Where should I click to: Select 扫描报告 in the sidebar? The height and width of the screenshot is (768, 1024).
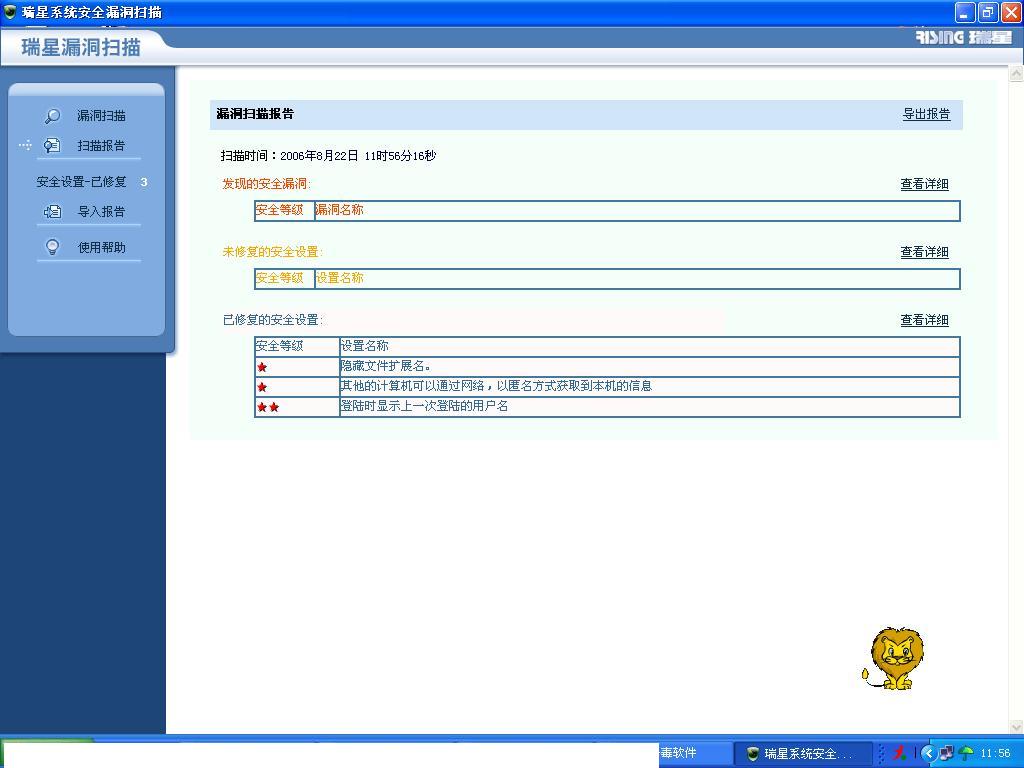(101, 145)
